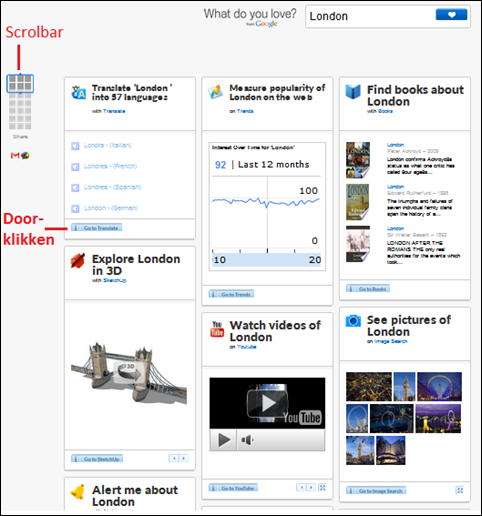Screen dimensions: 482x516
Task: Open the Londra - (Italian) translation link
Action: coord(108,145)
